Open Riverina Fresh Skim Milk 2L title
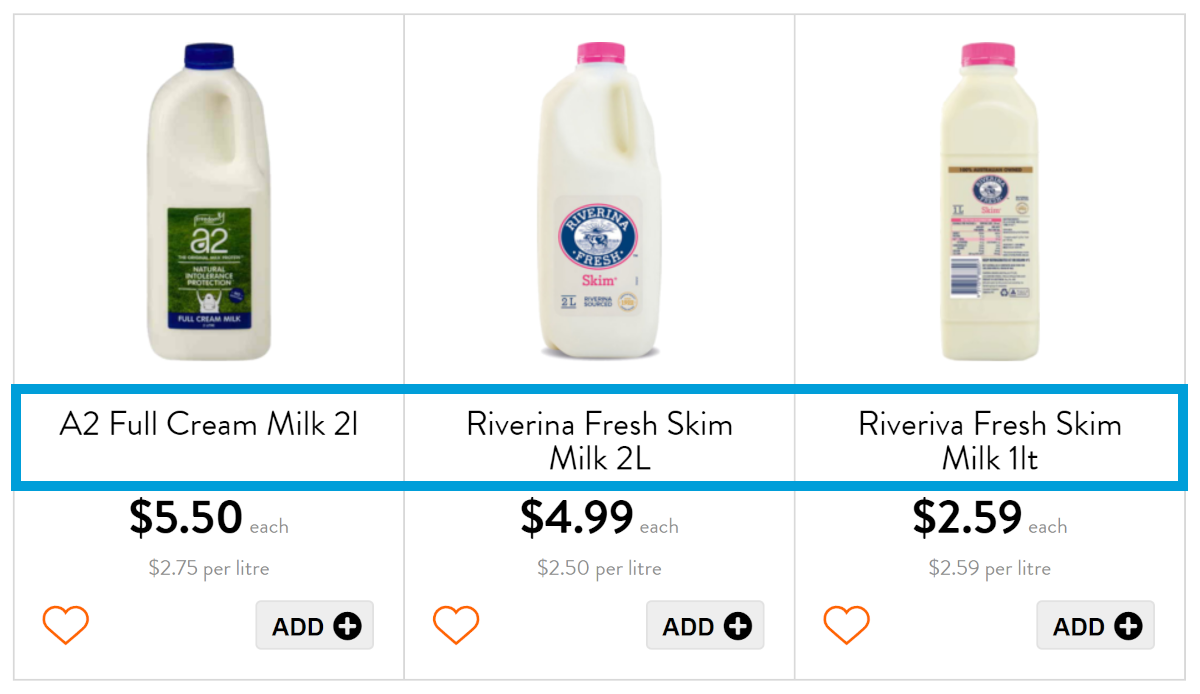 coord(600,440)
